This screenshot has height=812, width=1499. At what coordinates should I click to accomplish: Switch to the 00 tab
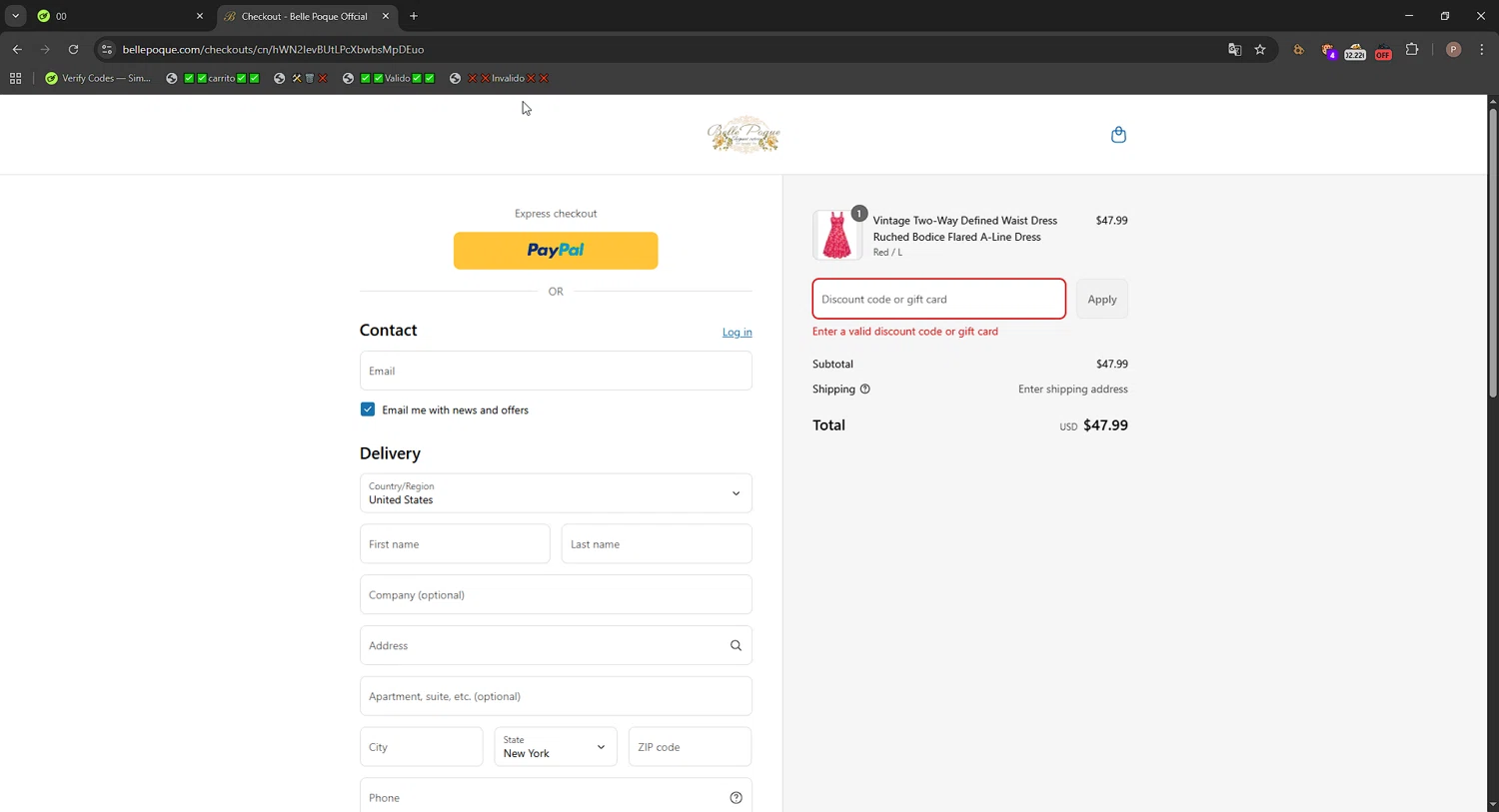point(120,16)
